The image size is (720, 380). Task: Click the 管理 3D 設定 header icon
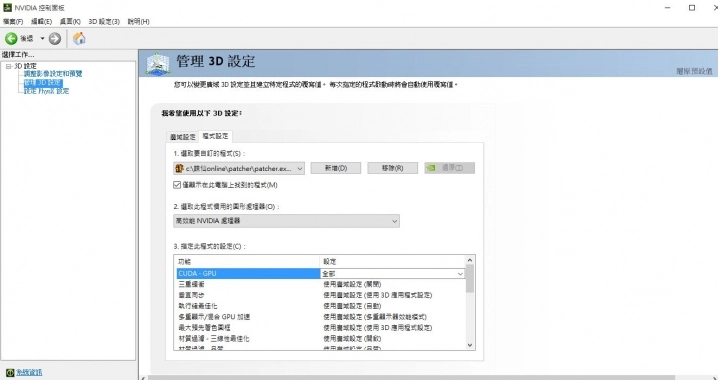[158, 64]
